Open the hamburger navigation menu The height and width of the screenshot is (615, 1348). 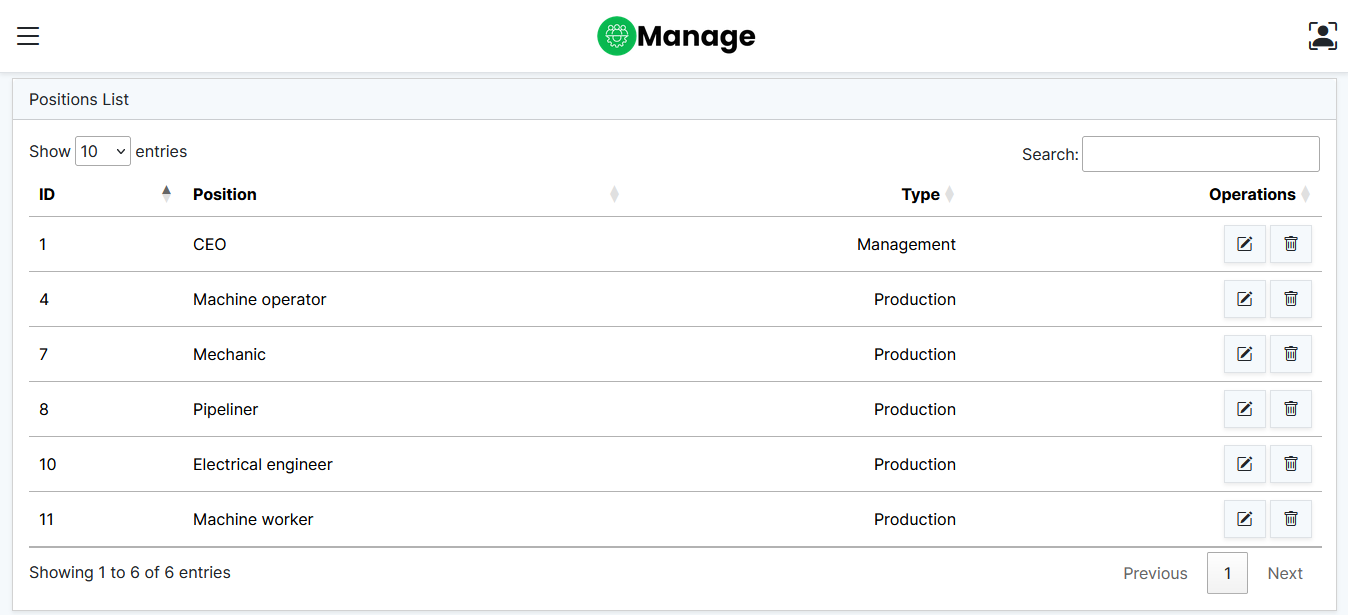pyautogui.click(x=28, y=37)
